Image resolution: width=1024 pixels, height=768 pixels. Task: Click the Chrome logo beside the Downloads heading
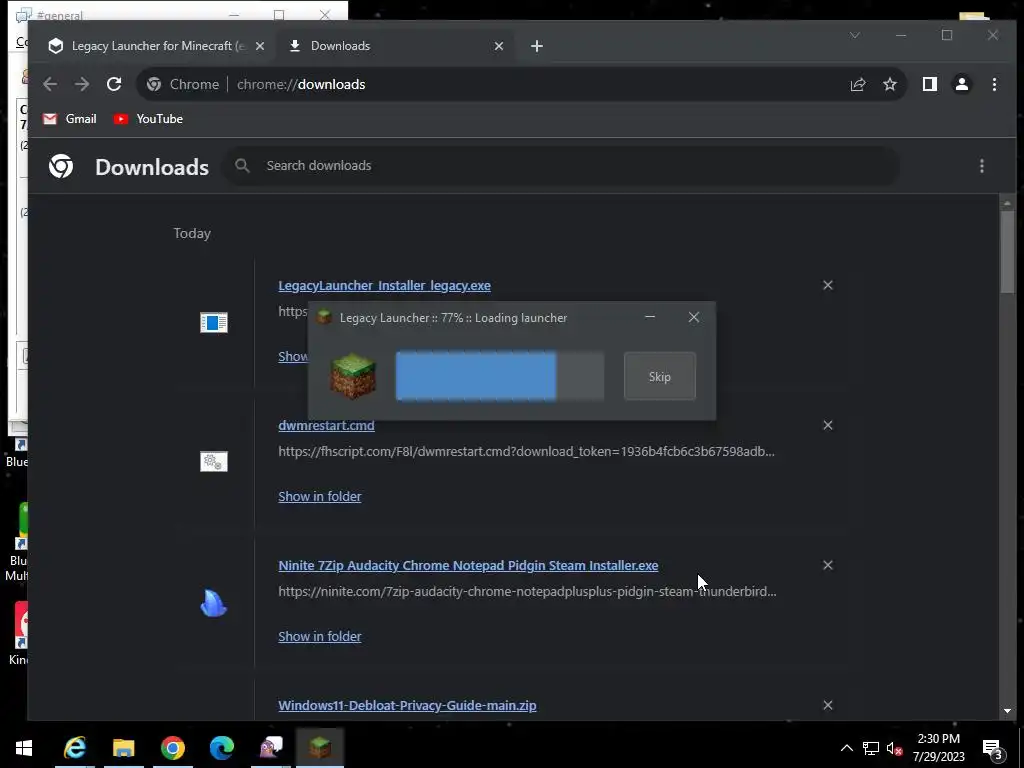pos(61,167)
